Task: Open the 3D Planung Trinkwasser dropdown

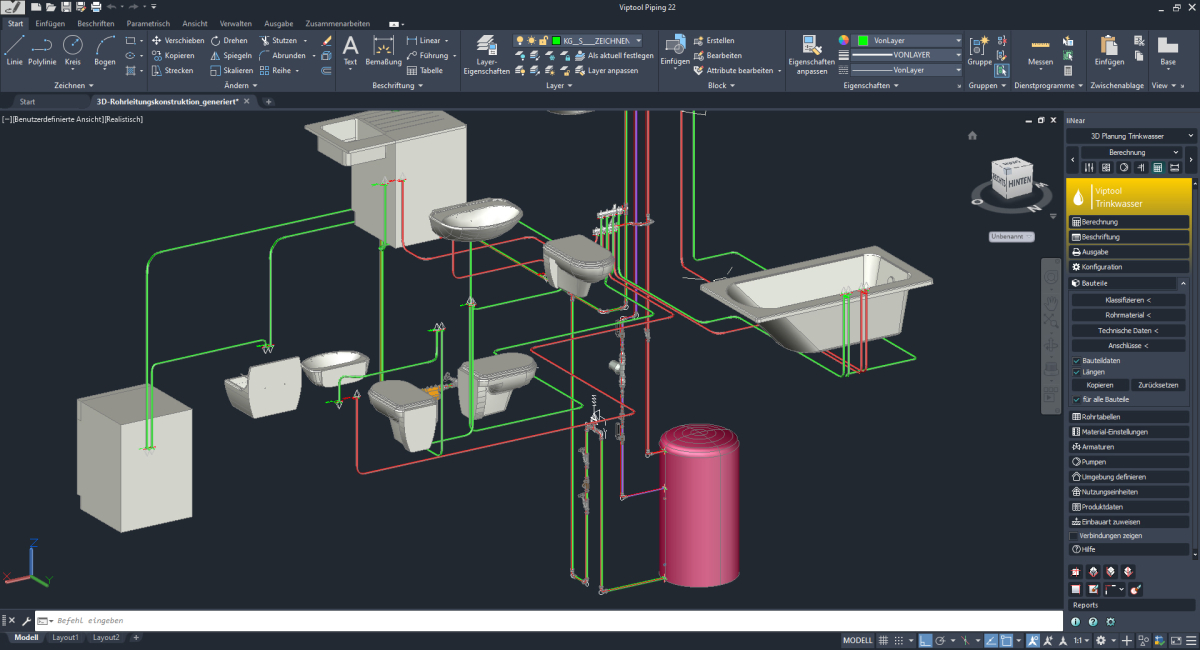Action: pyautogui.click(x=1130, y=136)
